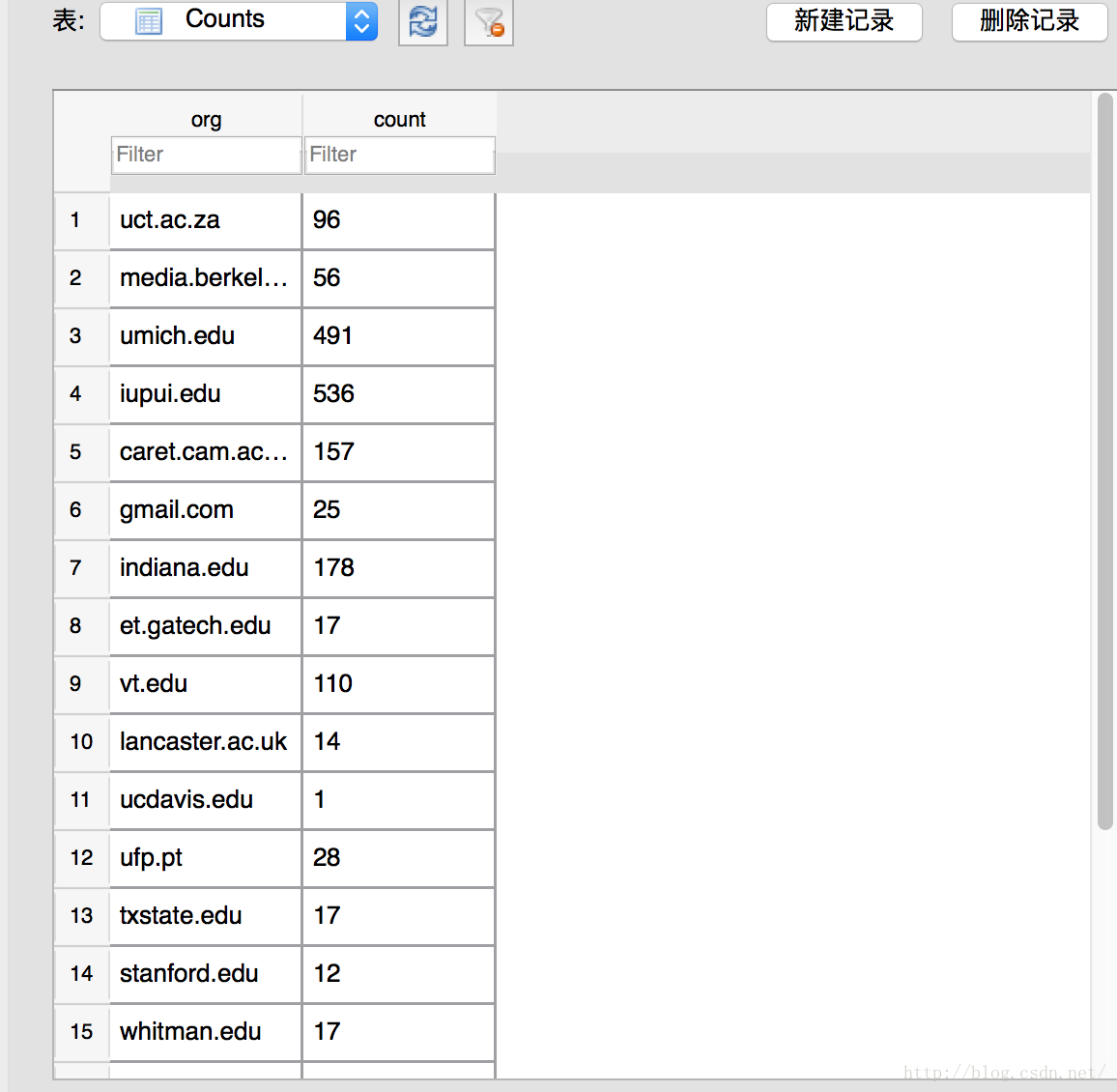Select the count cell with value 28
Image resolution: width=1117 pixels, height=1092 pixels.
[399, 858]
